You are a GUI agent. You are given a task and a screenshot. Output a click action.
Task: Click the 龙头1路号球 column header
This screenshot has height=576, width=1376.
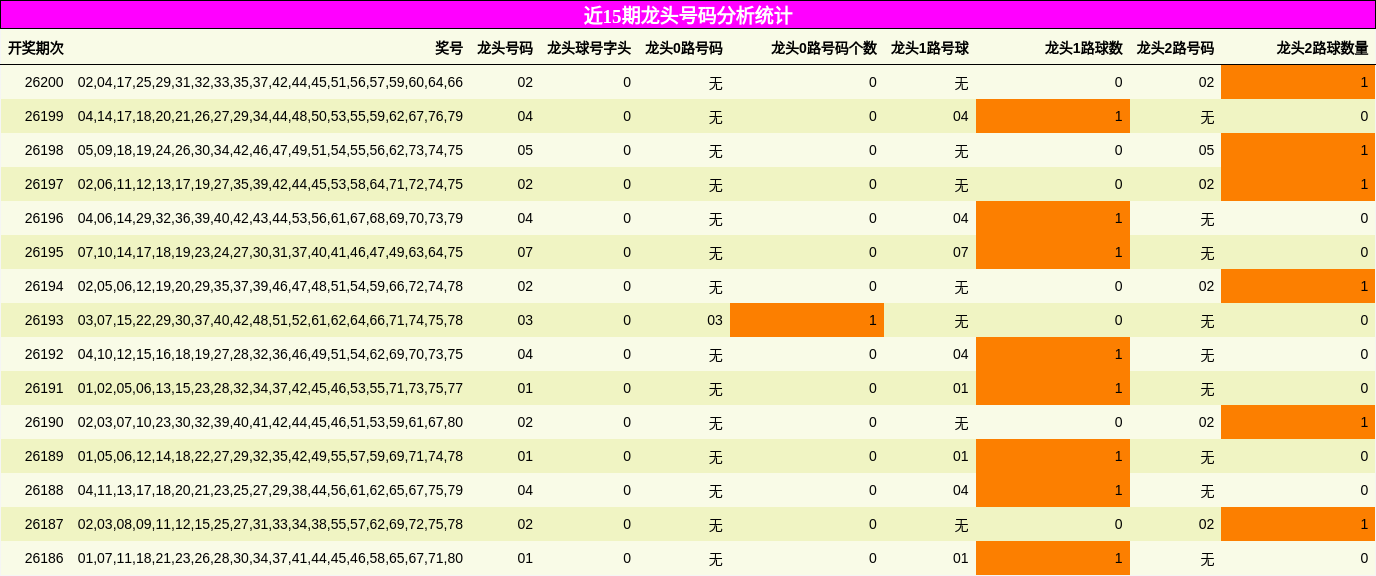[x=930, y=48]
